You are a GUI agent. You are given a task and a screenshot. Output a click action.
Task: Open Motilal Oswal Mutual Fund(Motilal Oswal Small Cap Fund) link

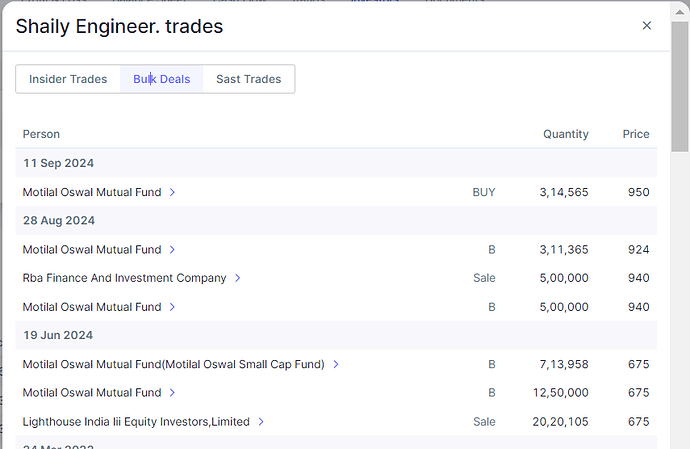pos(173,365)
